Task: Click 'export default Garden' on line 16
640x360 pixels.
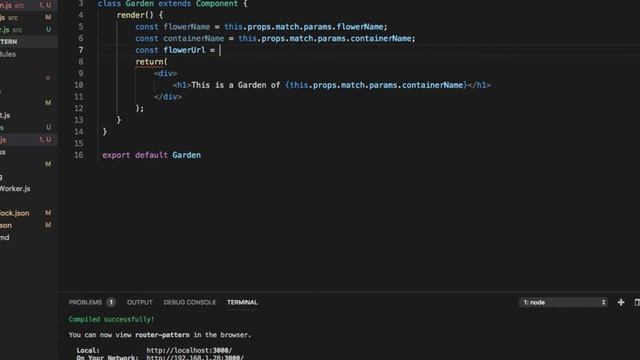Action: click(x=151, y=155)
